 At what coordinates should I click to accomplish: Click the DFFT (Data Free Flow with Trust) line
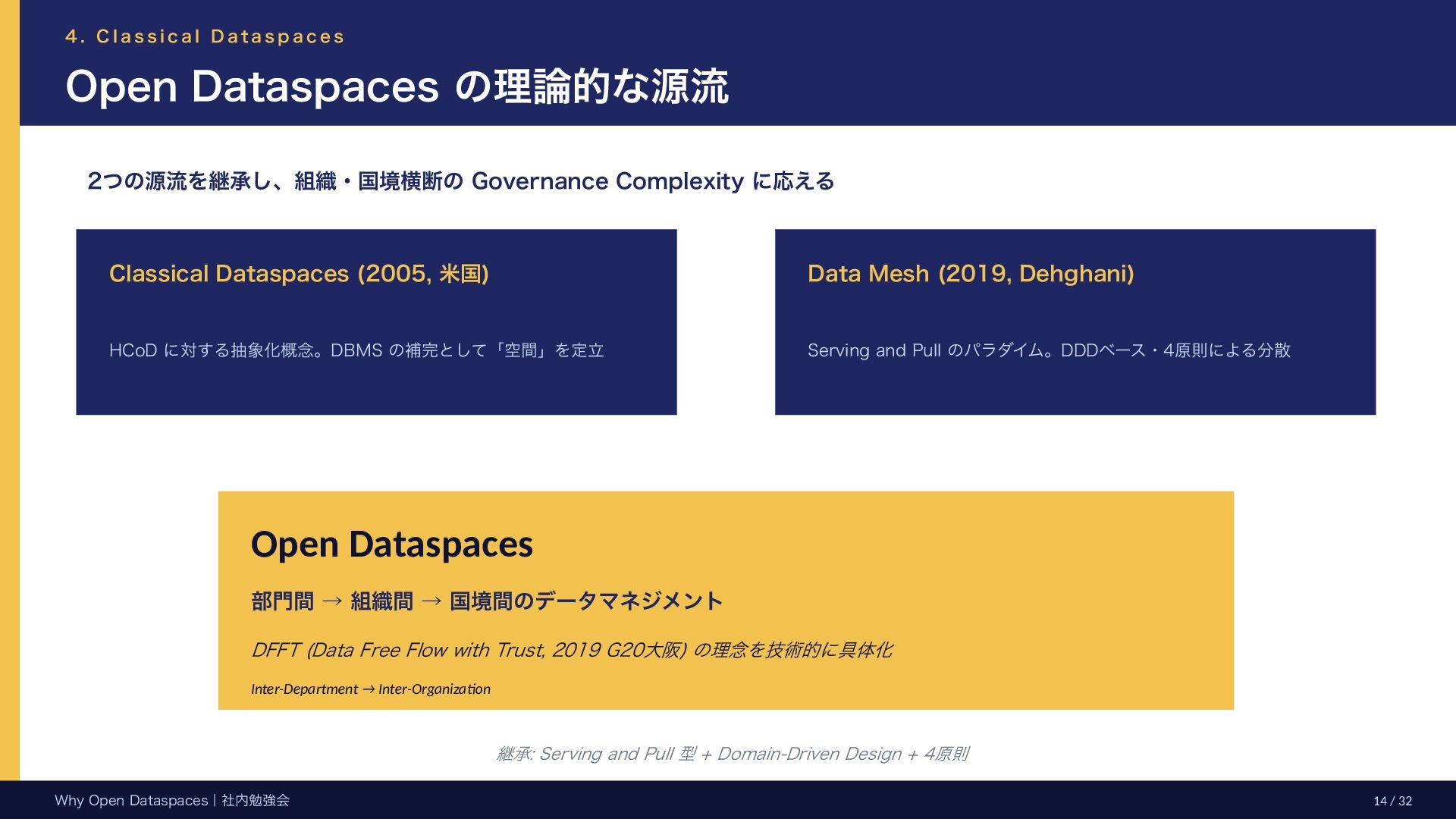[x=571, y=650]
